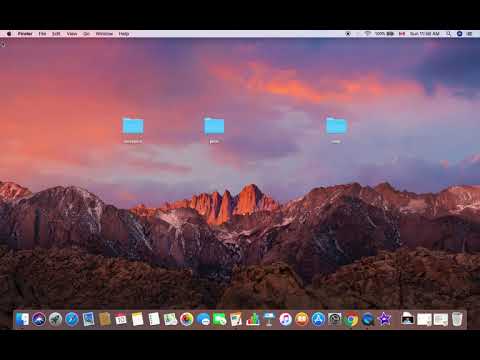The image size is (480, 360).
Task: Open Calendar app in the Dock
Action: point(121,319)
